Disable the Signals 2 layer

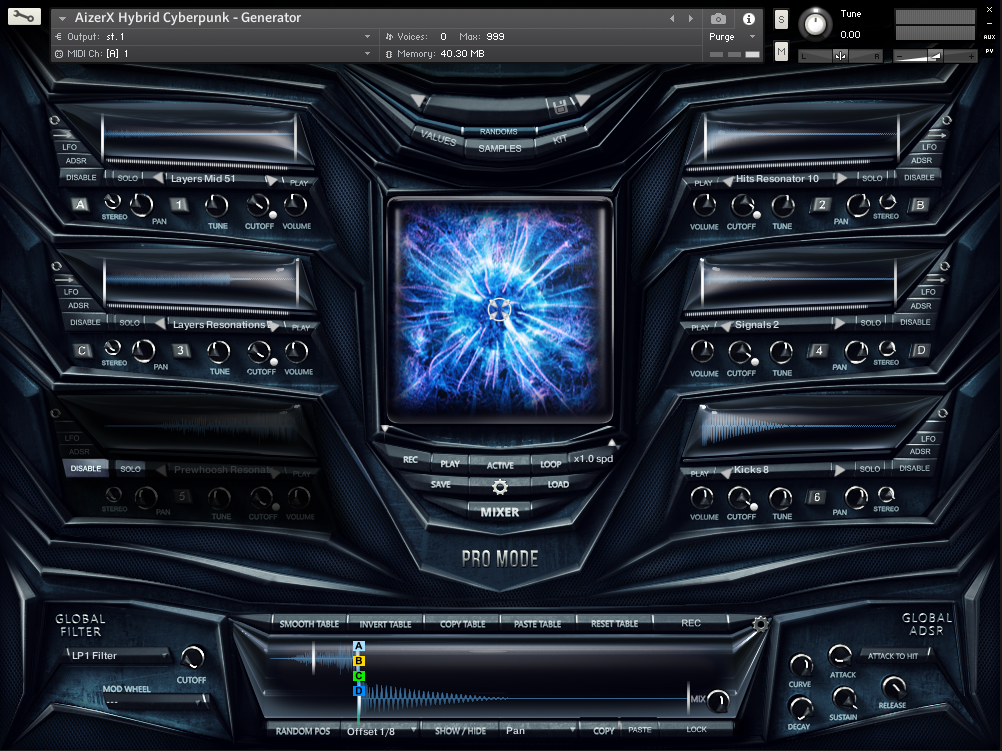(915, 322)
